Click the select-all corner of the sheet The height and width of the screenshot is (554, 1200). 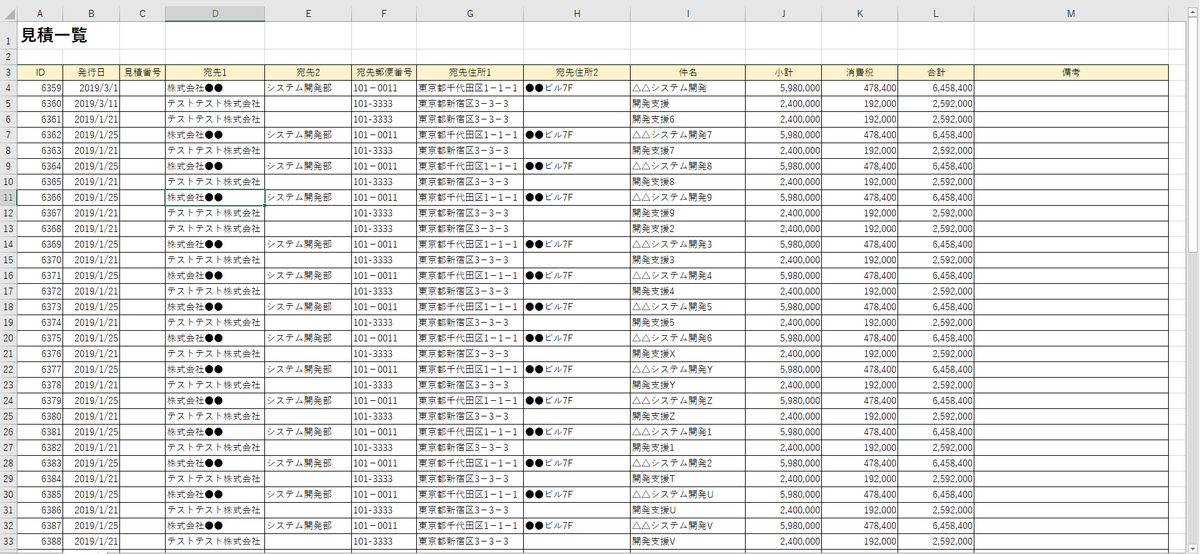pyautogui.click(x=8, y=14)
